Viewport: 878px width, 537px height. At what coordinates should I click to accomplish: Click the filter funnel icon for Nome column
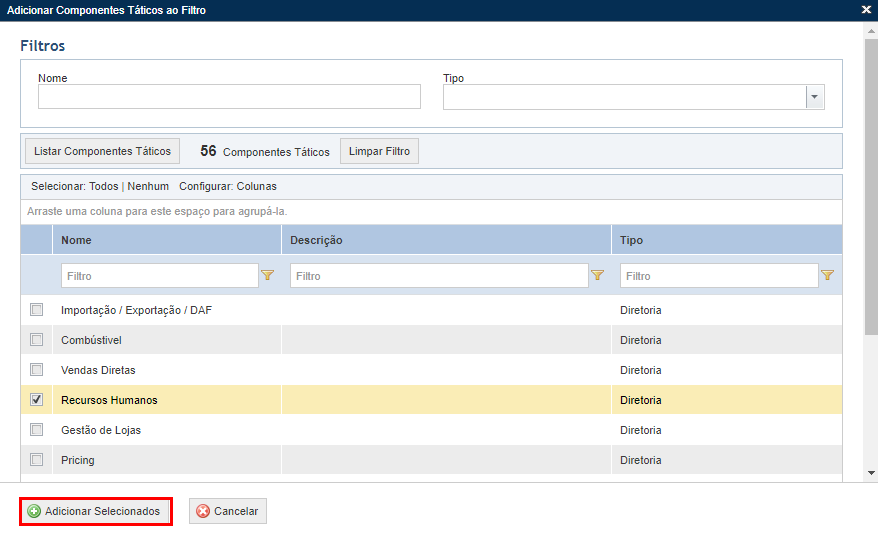tap(268, 275)
